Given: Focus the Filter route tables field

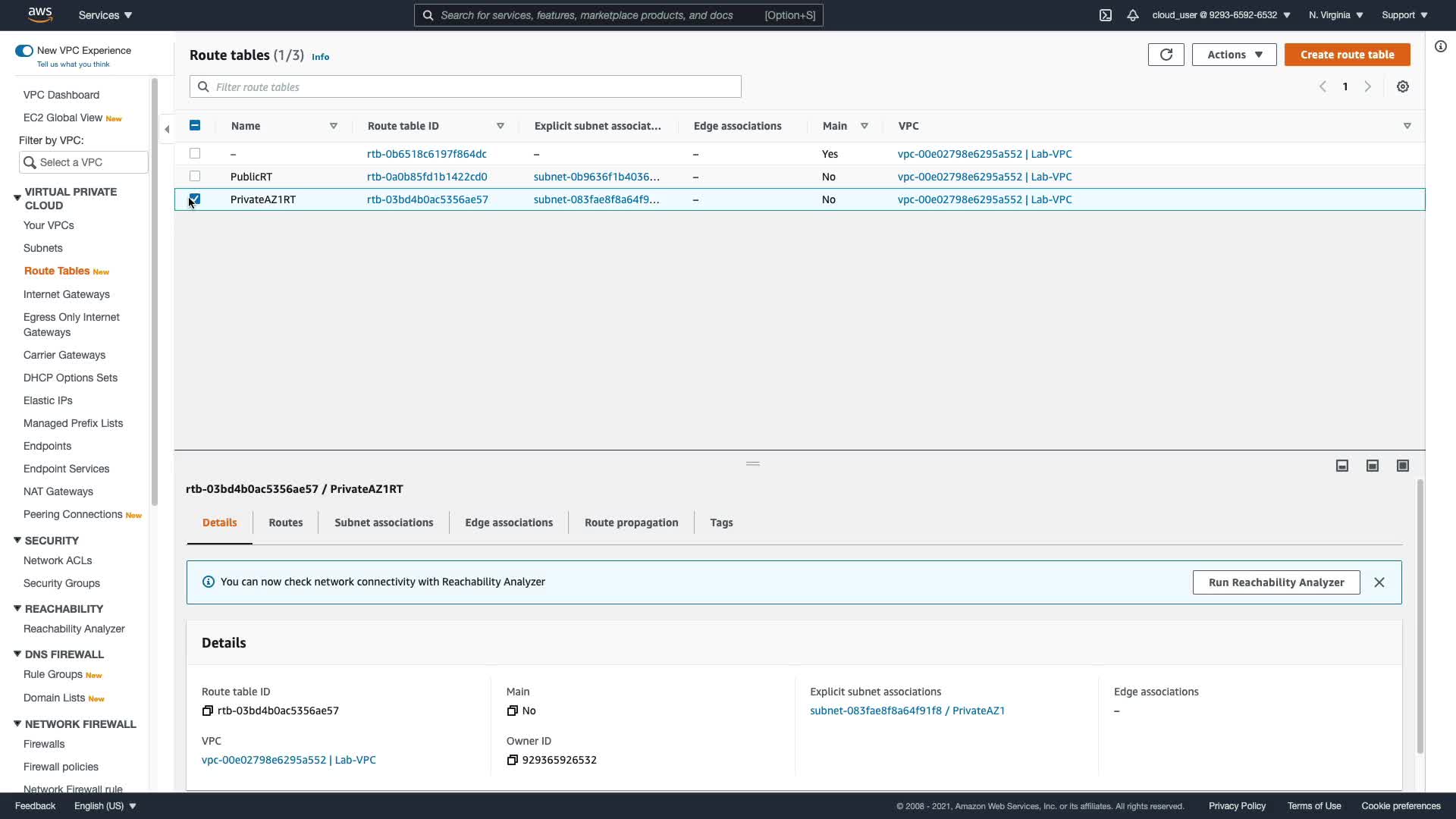Looking at the screenshot, I should (465, 86).
